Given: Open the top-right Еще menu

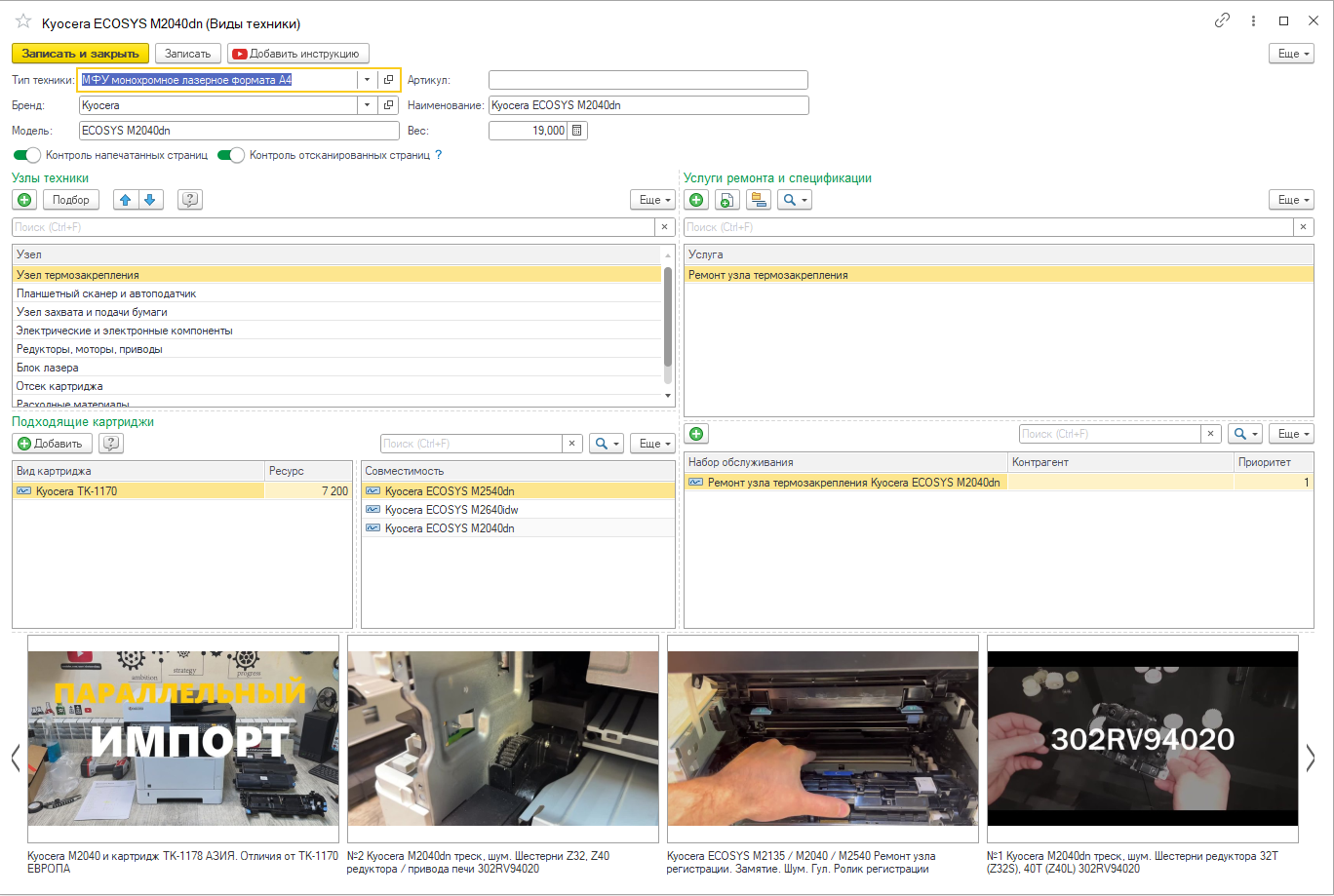Looking at the screenshot, I should coord(1292,54).
